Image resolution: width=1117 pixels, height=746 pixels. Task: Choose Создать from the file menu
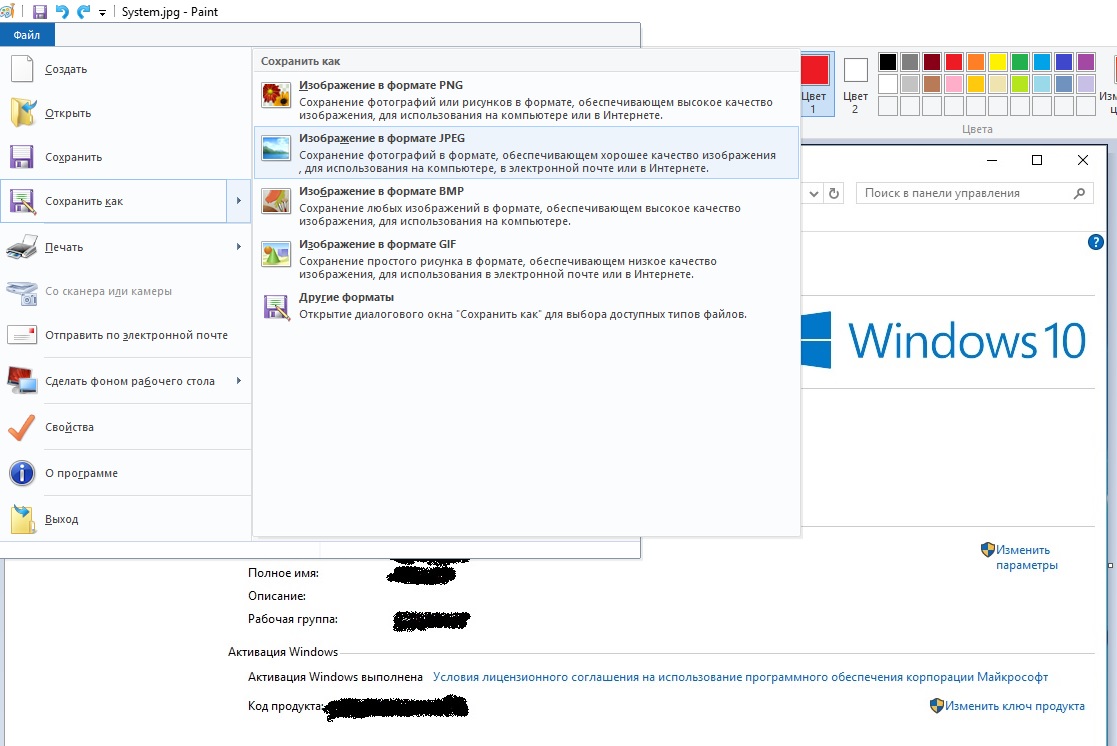tap(125, 69)
